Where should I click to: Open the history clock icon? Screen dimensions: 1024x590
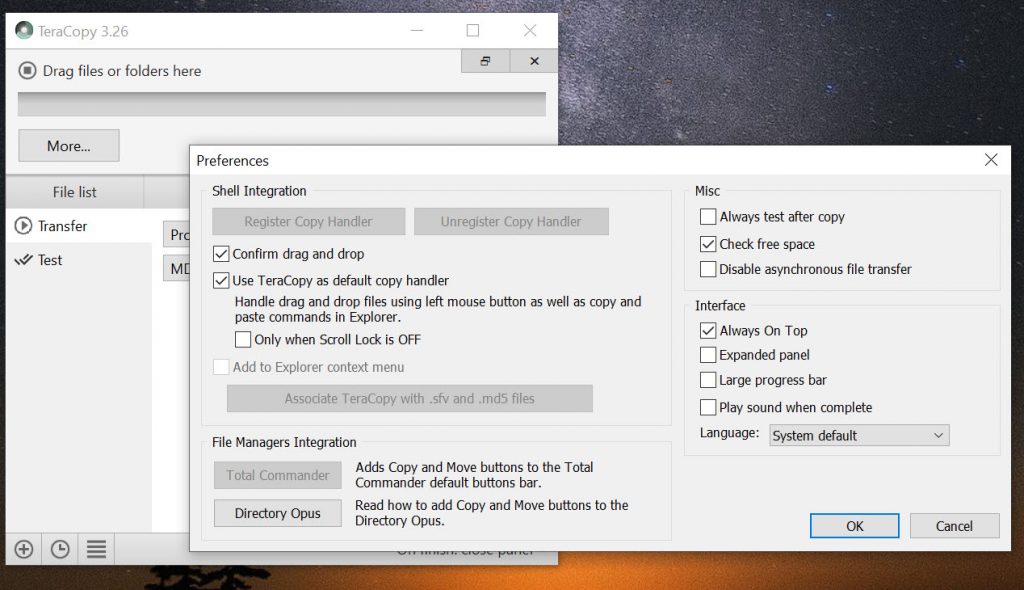(x=60, y=549)
